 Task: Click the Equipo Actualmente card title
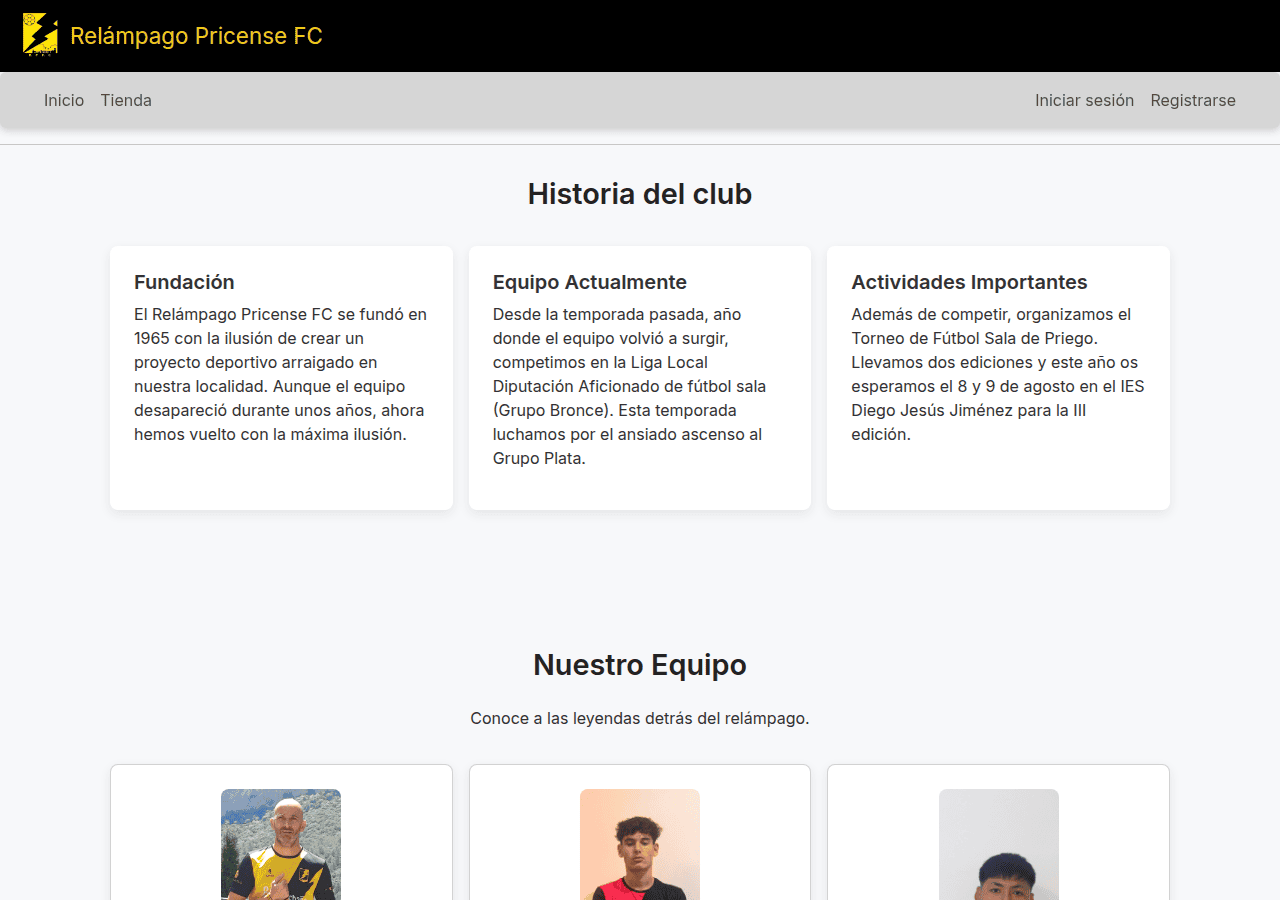click(x=590, y=282)
